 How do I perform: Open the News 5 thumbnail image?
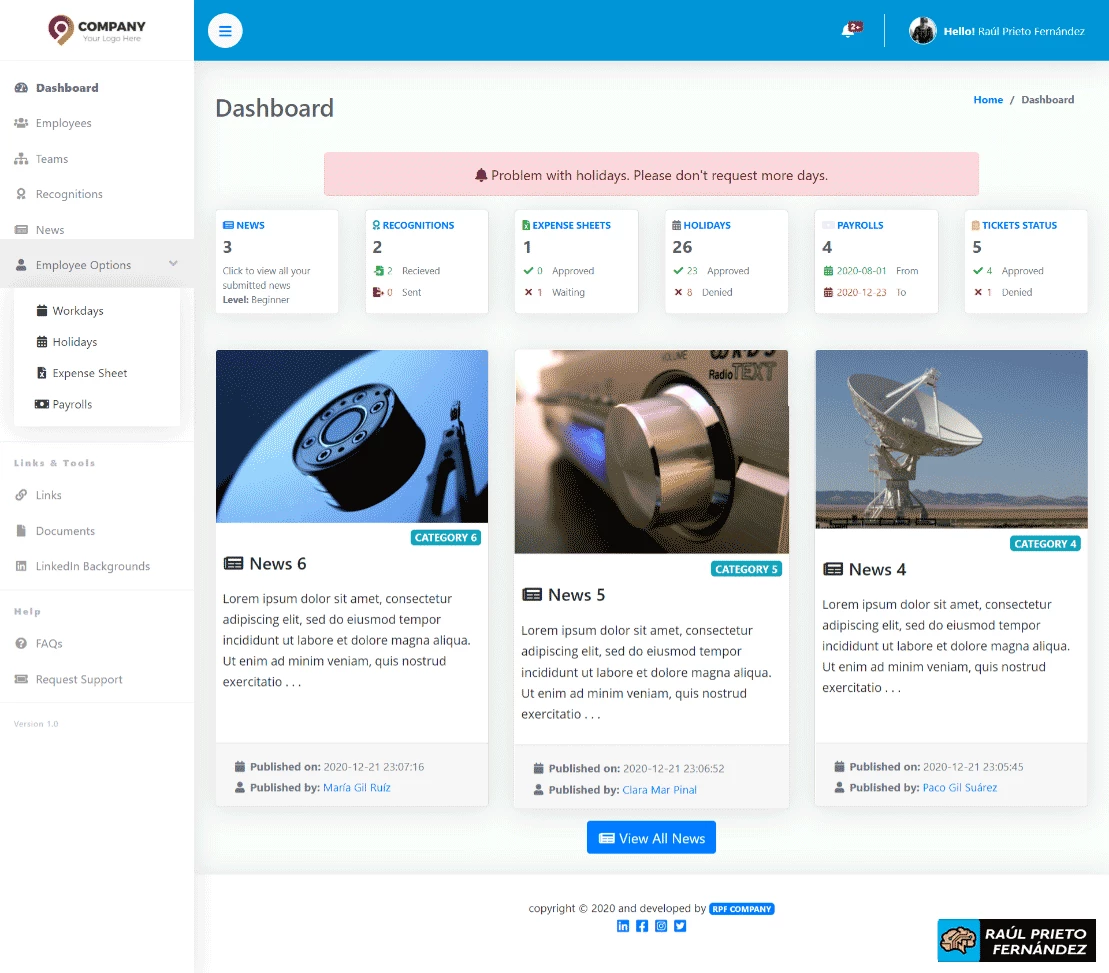tap(651, 451)
